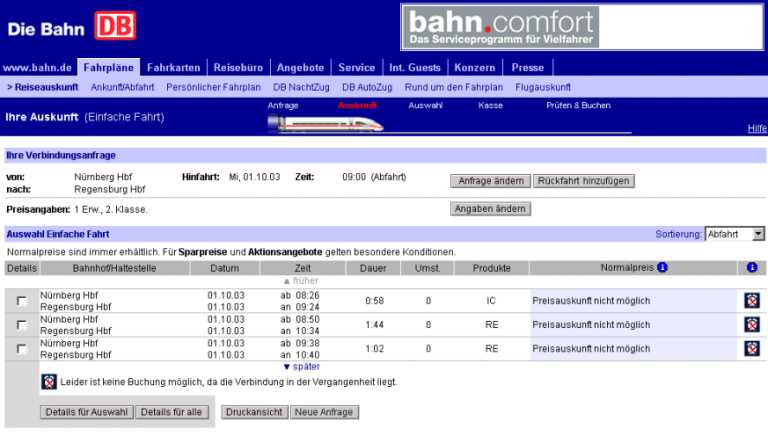The image size is (768, 444).
Task: Click Details für alle button
Action: 171,412
